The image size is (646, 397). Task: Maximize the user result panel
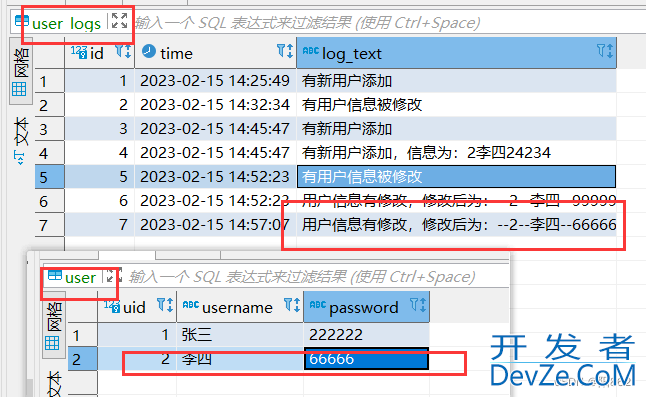click(114, 276)
